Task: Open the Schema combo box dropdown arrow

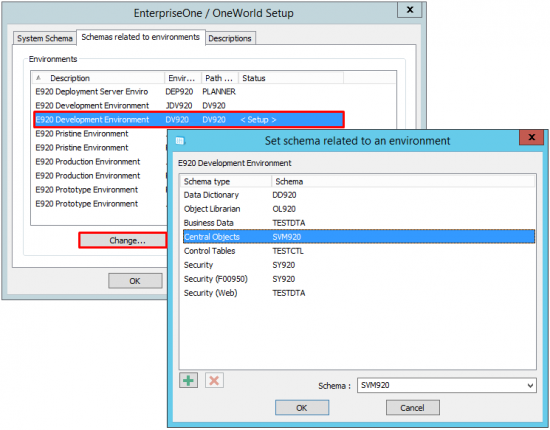Action: 530,385
